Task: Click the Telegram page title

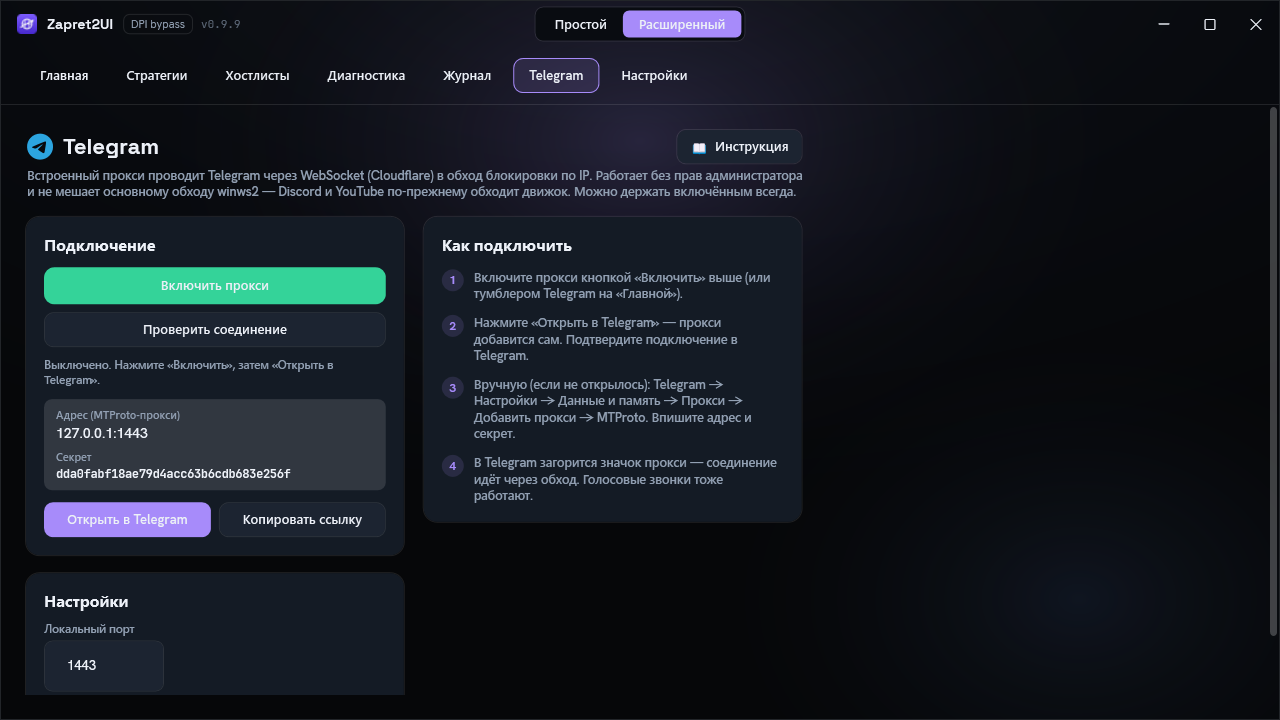Action: (x=111, y=147)
